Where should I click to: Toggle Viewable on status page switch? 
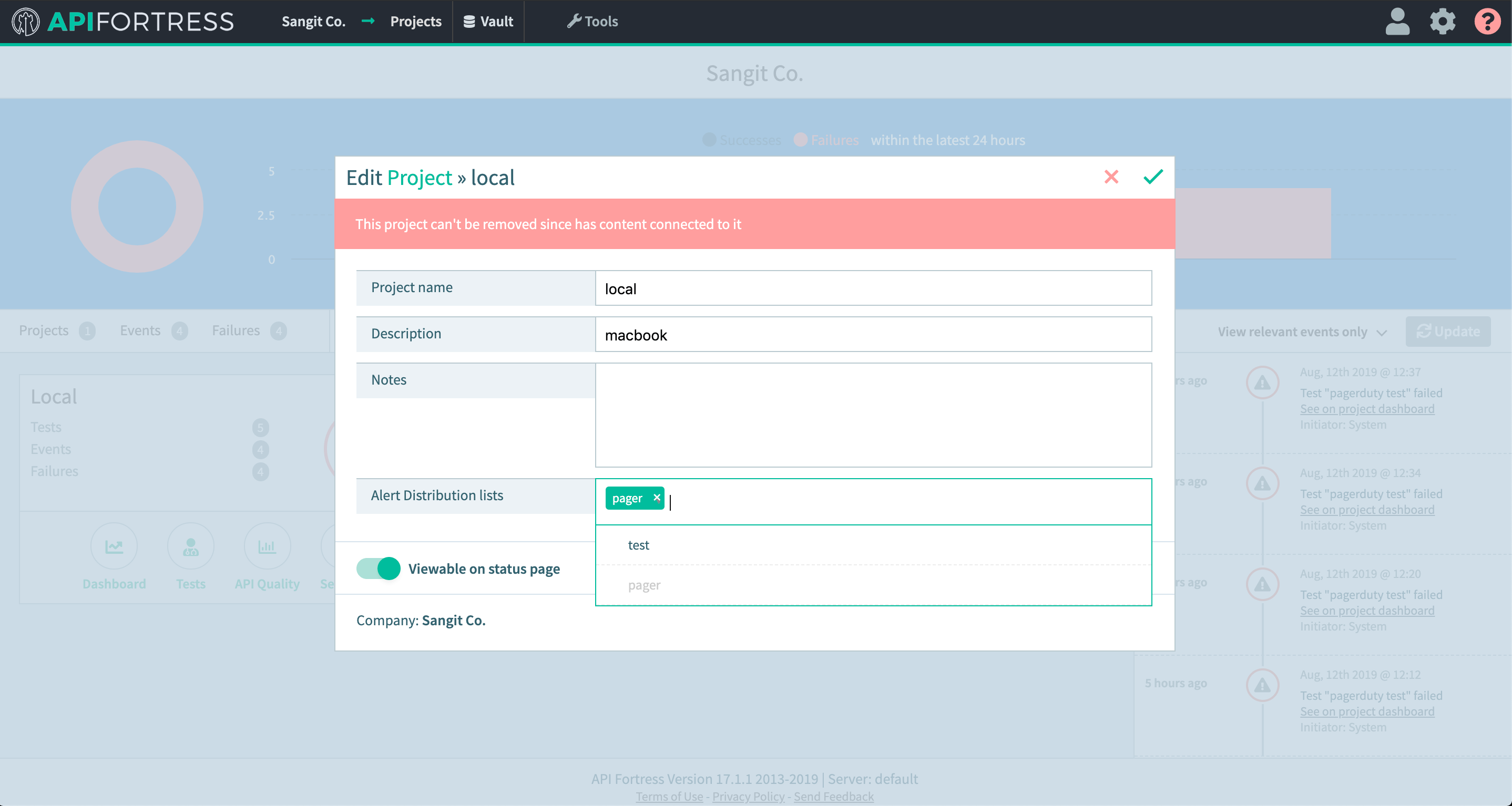(x=379, y=569)
